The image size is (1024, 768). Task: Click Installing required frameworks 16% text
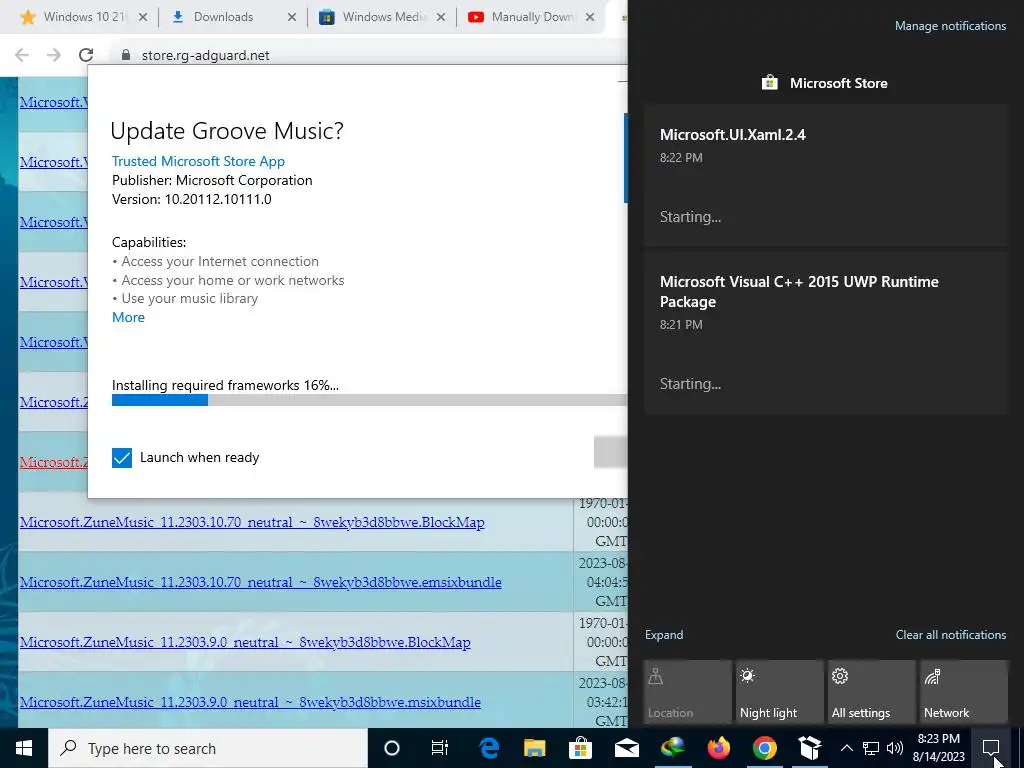[225, 385]
